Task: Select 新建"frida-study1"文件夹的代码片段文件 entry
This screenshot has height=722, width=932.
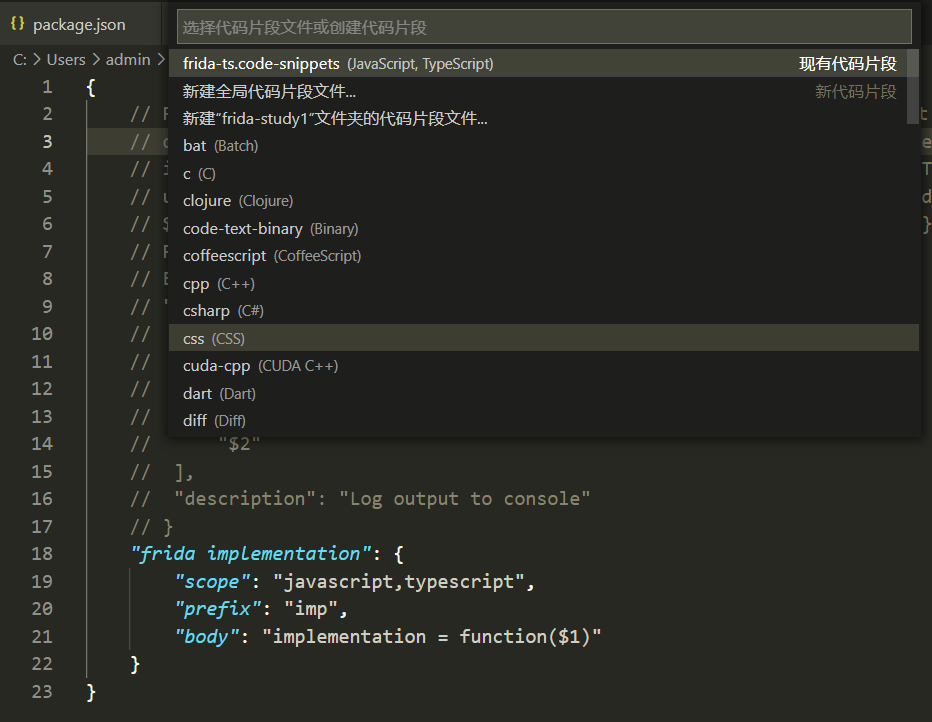Action: tap(335, 119)
